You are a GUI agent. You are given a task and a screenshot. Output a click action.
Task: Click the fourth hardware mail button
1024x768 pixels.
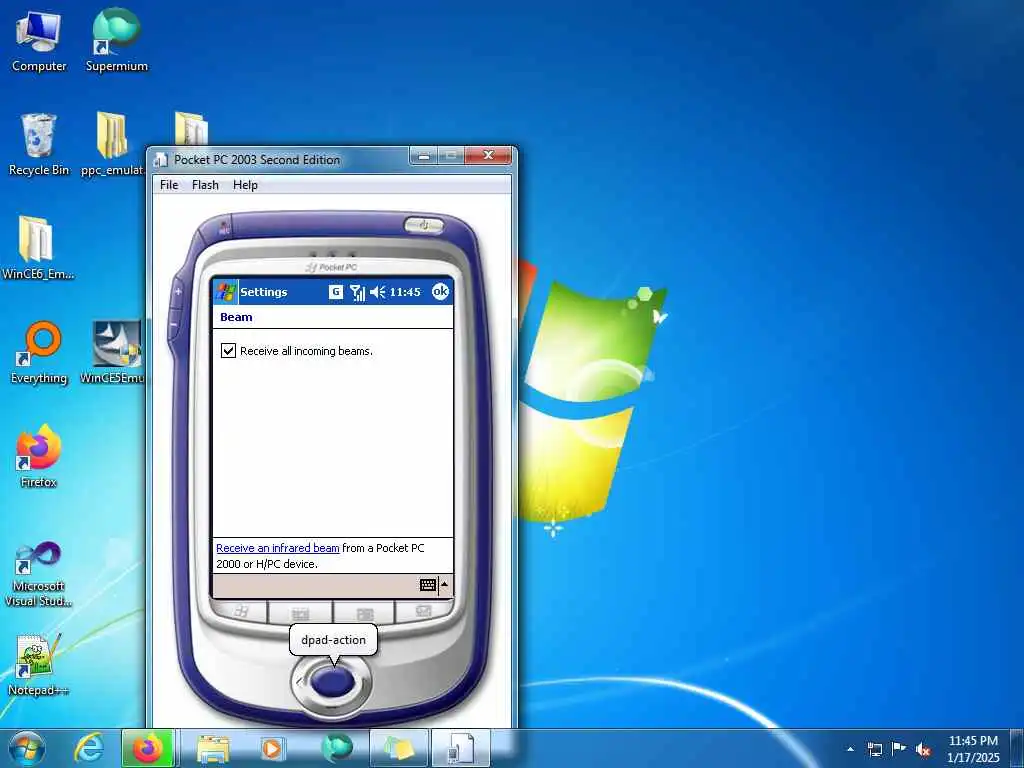(x=423, y=612)
